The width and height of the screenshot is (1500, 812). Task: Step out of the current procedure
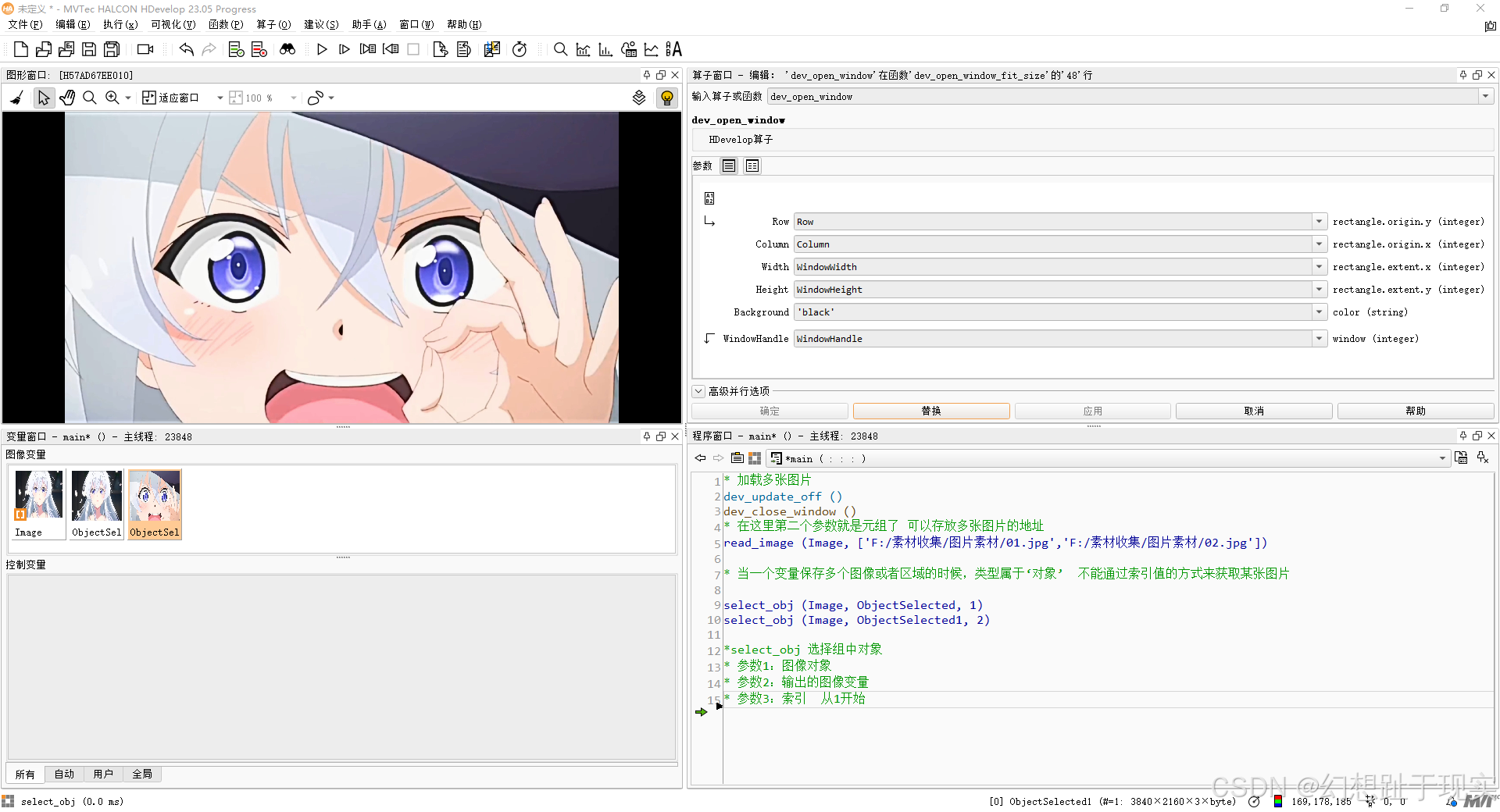pos(391,49)
